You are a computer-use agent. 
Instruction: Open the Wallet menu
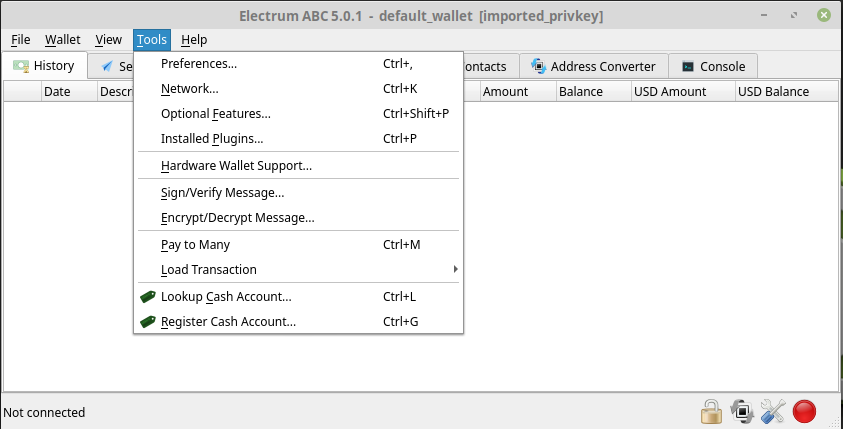[62, 40]
